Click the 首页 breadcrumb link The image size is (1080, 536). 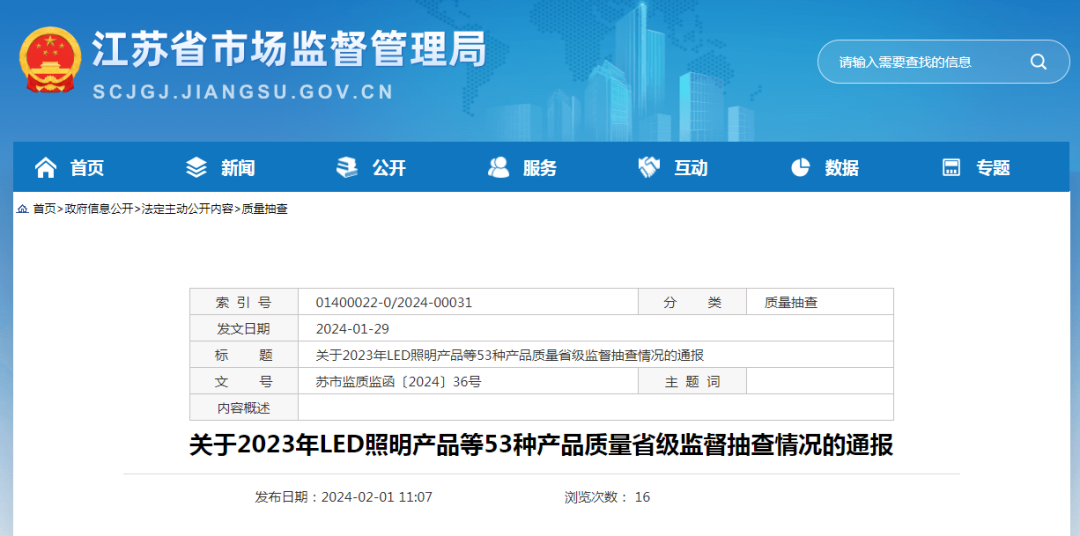pos(44,209)
